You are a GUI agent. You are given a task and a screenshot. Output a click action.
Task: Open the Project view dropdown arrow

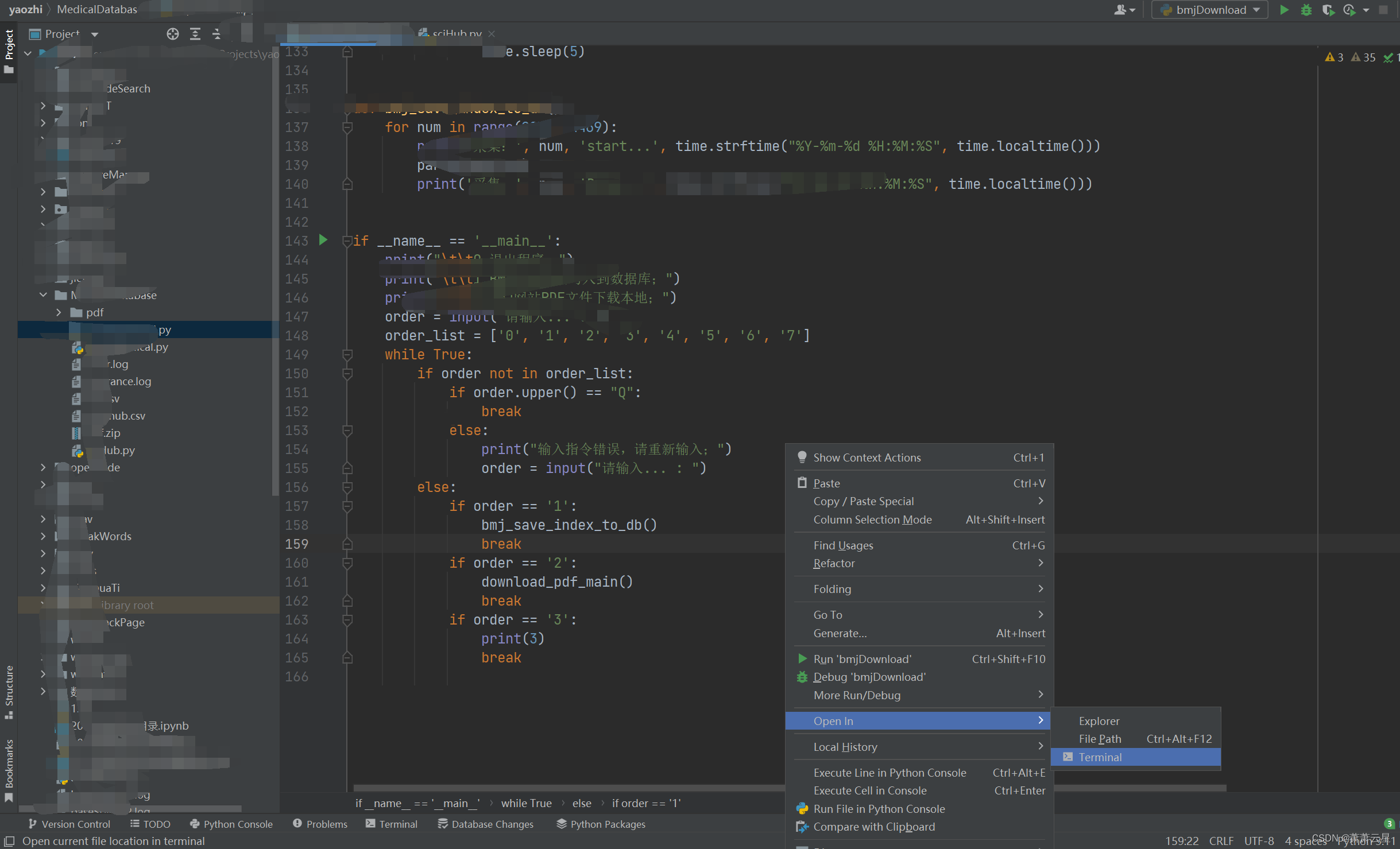point(95,34)
